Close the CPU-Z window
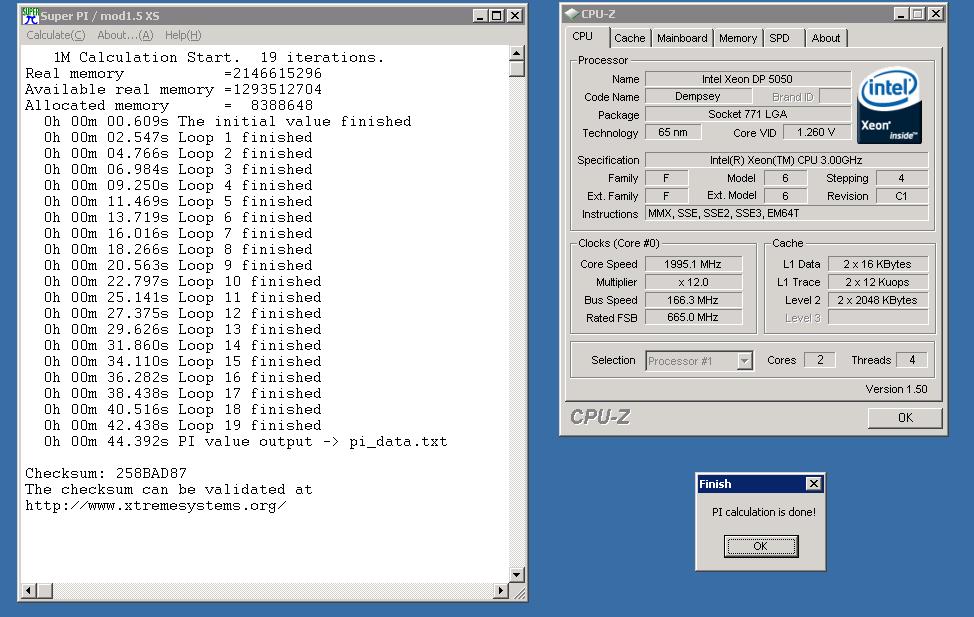Screen dimensions: 974x617 935,14
